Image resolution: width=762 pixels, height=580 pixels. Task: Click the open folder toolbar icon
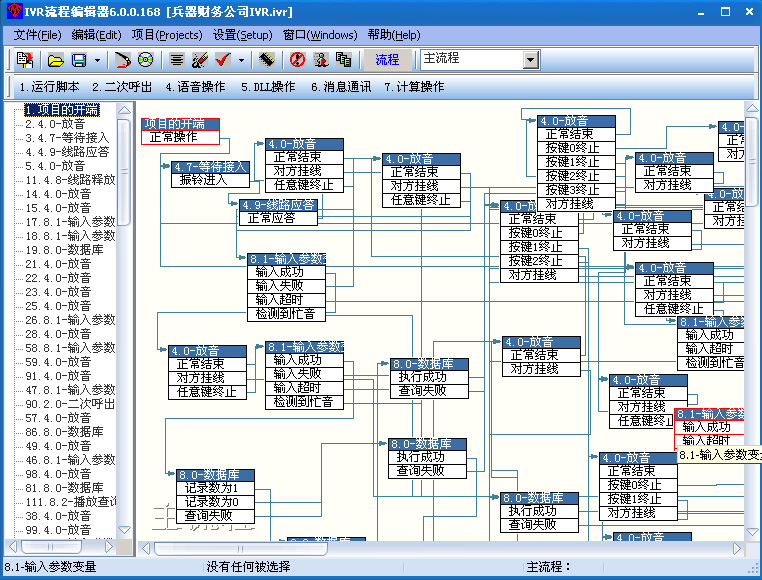tap(56, 60)
